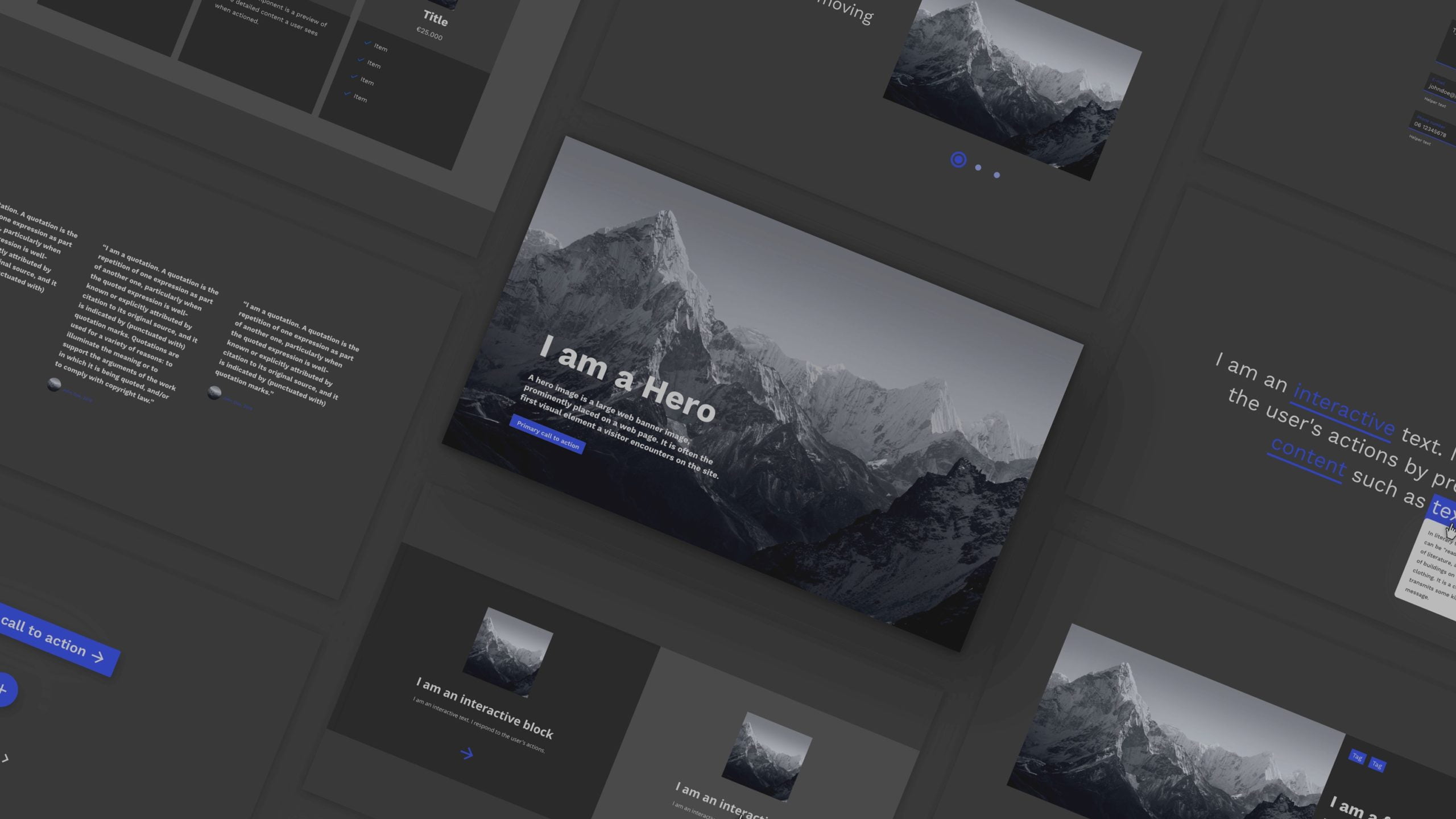Click Helper text below phone number field
This screenshot has height=819, width=1456.
tap(1420, 140)
